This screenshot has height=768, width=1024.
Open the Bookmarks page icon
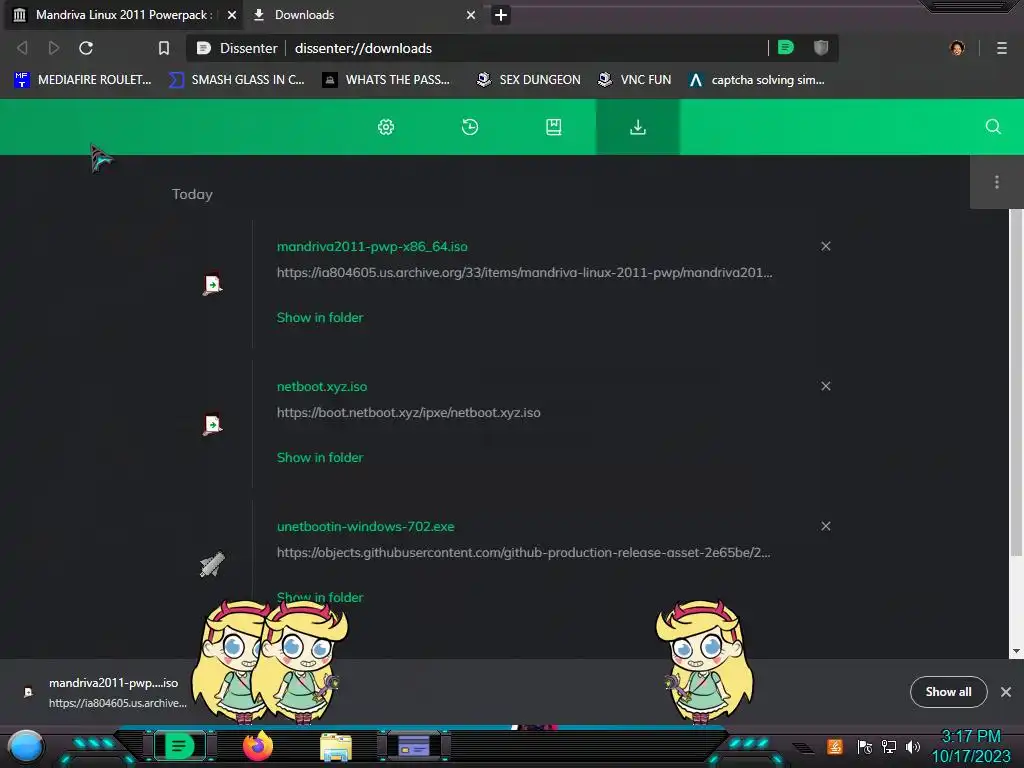click(x=553, y=127)
